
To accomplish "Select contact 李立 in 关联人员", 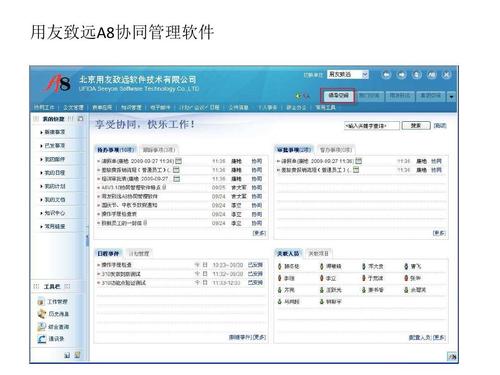I will (x=331, y=278).
